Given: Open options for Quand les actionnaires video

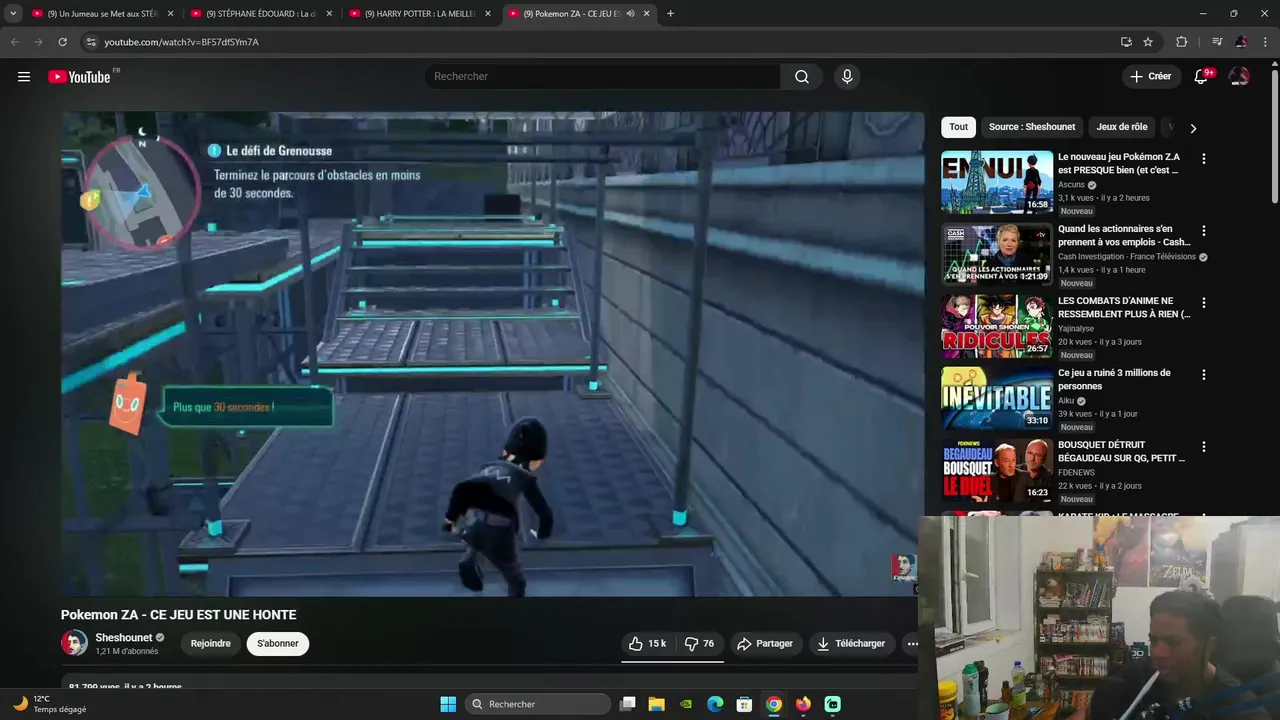Looking at the screenshot, I should 1204,231.
